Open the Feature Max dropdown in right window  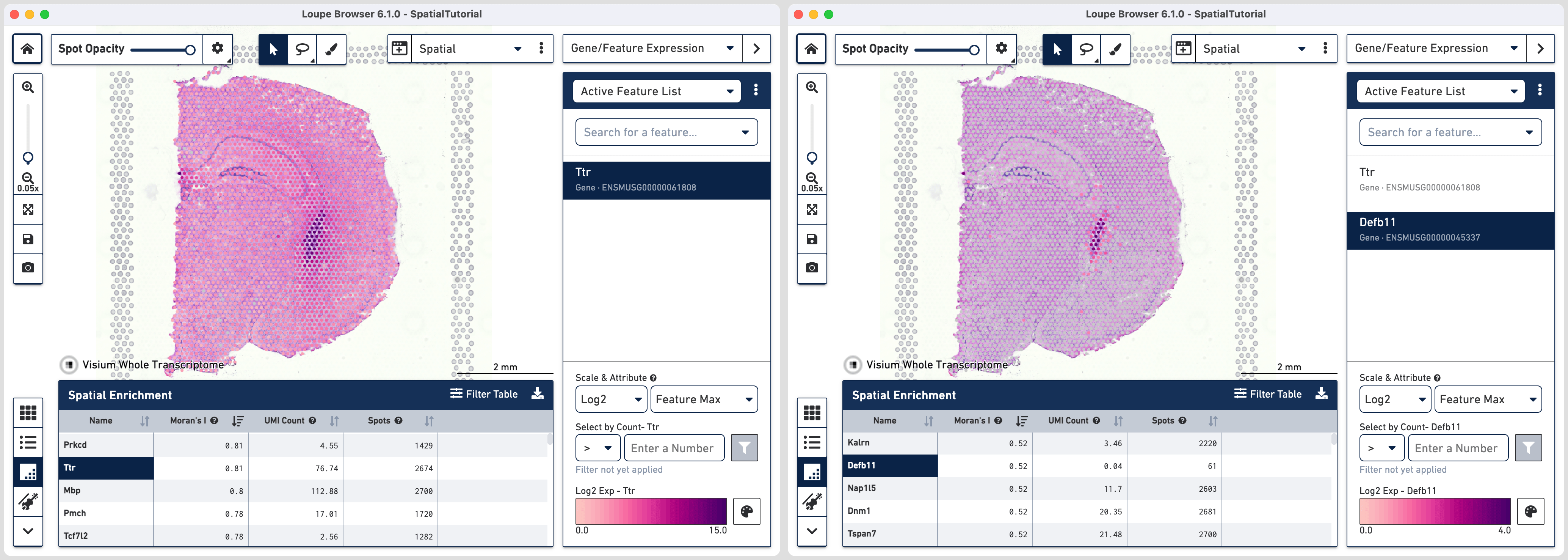pos(1488,399)
